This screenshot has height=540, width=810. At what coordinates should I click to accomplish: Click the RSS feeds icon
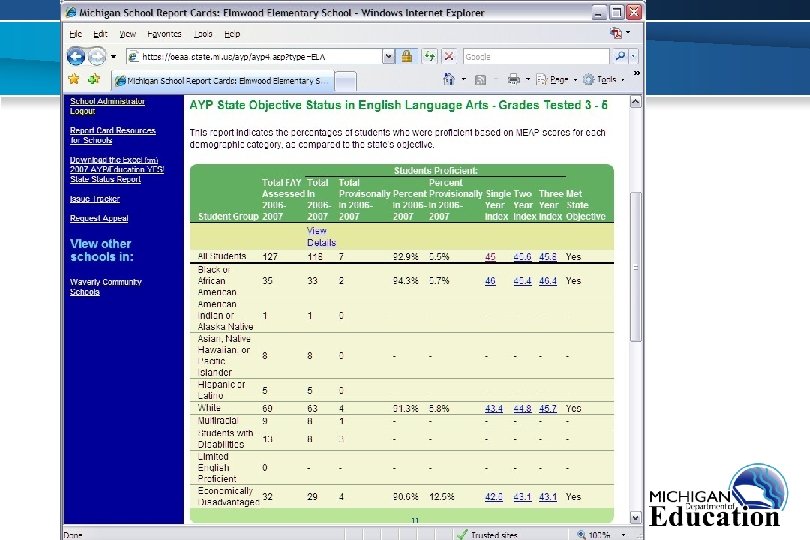480,80
